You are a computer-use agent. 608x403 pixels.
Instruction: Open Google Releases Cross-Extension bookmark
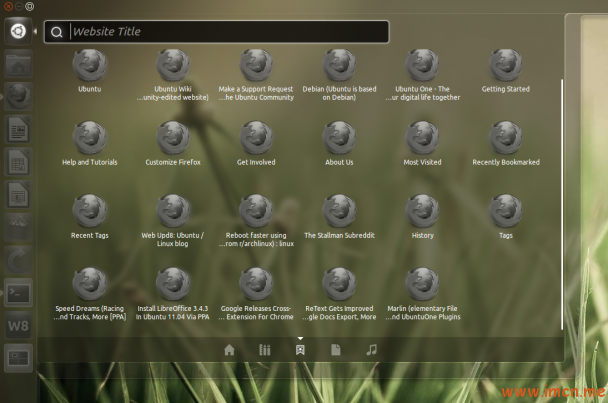256,294
